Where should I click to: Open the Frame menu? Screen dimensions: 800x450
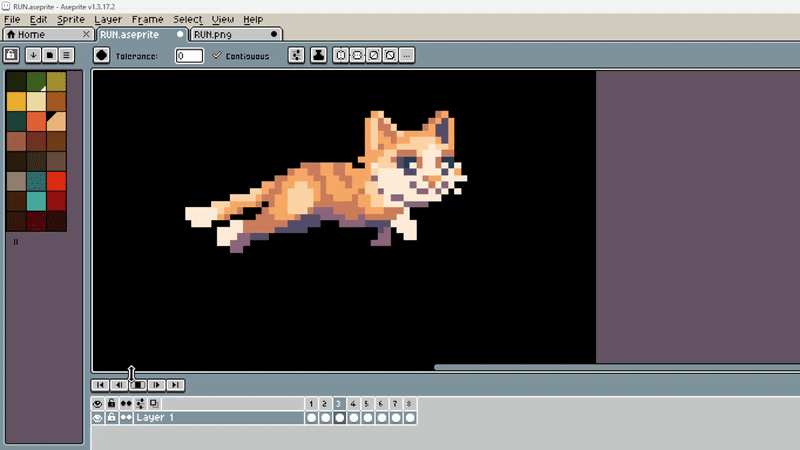pos(147,19)
